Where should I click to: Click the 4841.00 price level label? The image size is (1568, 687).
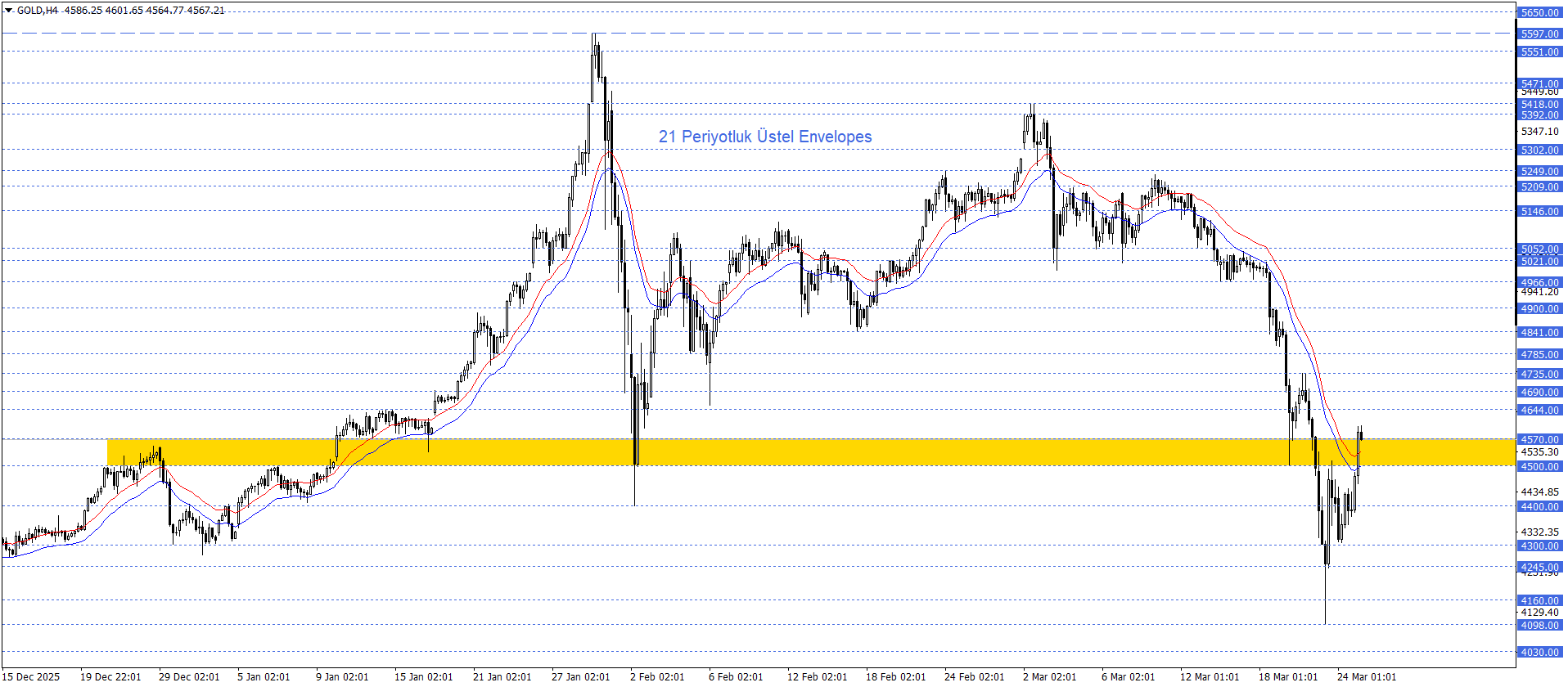pyautogui.click(x=1539, y=333)
